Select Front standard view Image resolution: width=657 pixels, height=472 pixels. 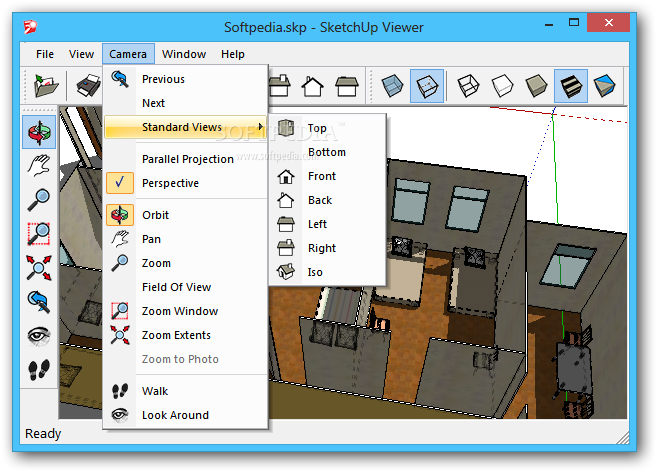tap(327, 176)
